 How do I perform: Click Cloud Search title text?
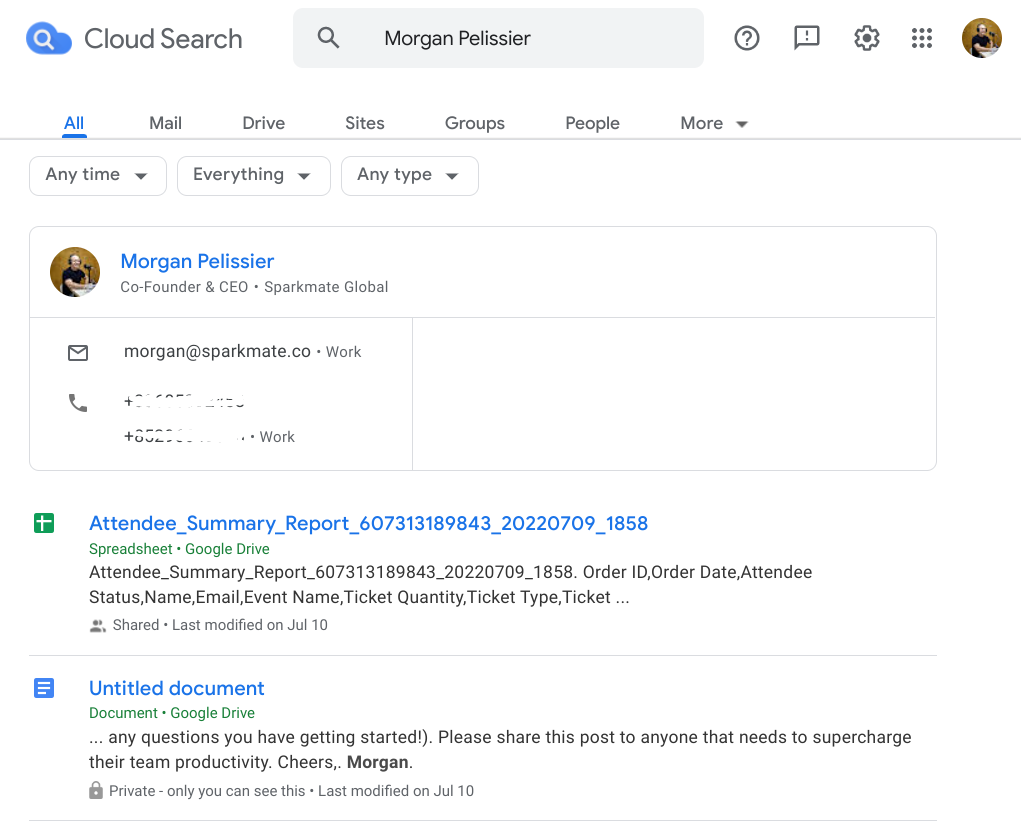pos(163,39)
